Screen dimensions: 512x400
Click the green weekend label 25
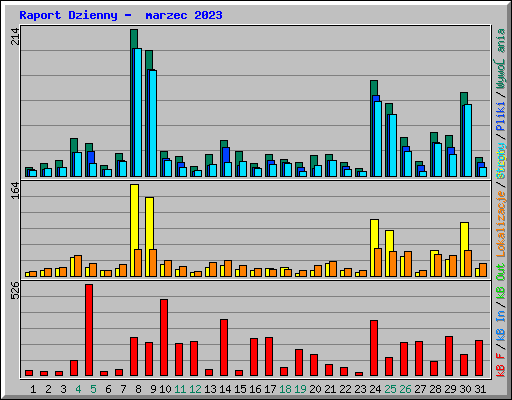390,389
